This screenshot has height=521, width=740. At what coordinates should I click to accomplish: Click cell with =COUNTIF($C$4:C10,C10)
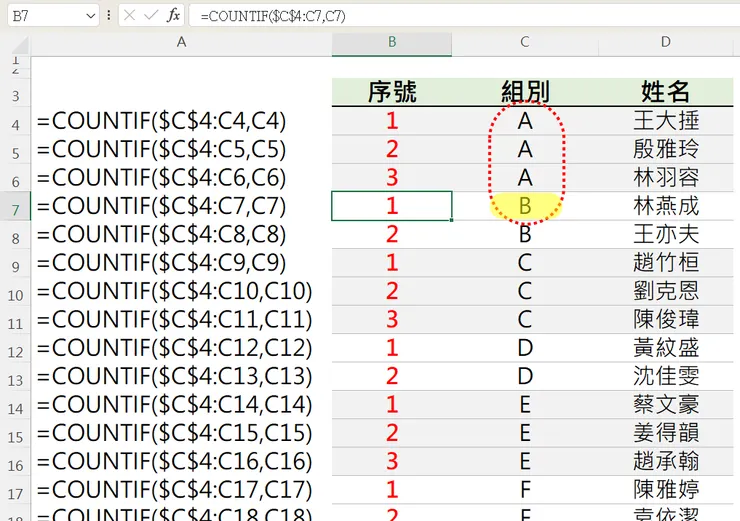point(181,291)
